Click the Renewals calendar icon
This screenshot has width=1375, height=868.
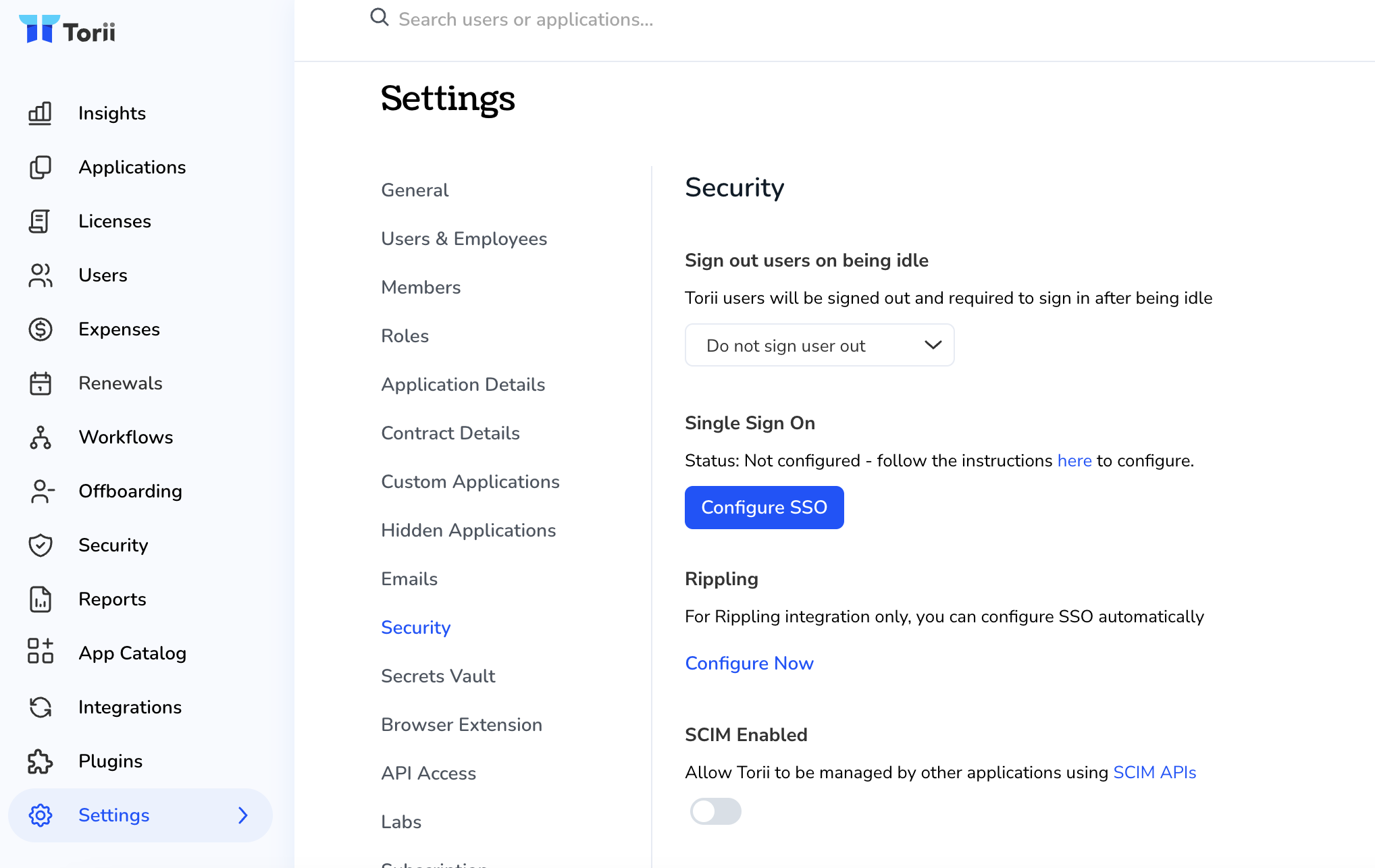click(40, 383)
